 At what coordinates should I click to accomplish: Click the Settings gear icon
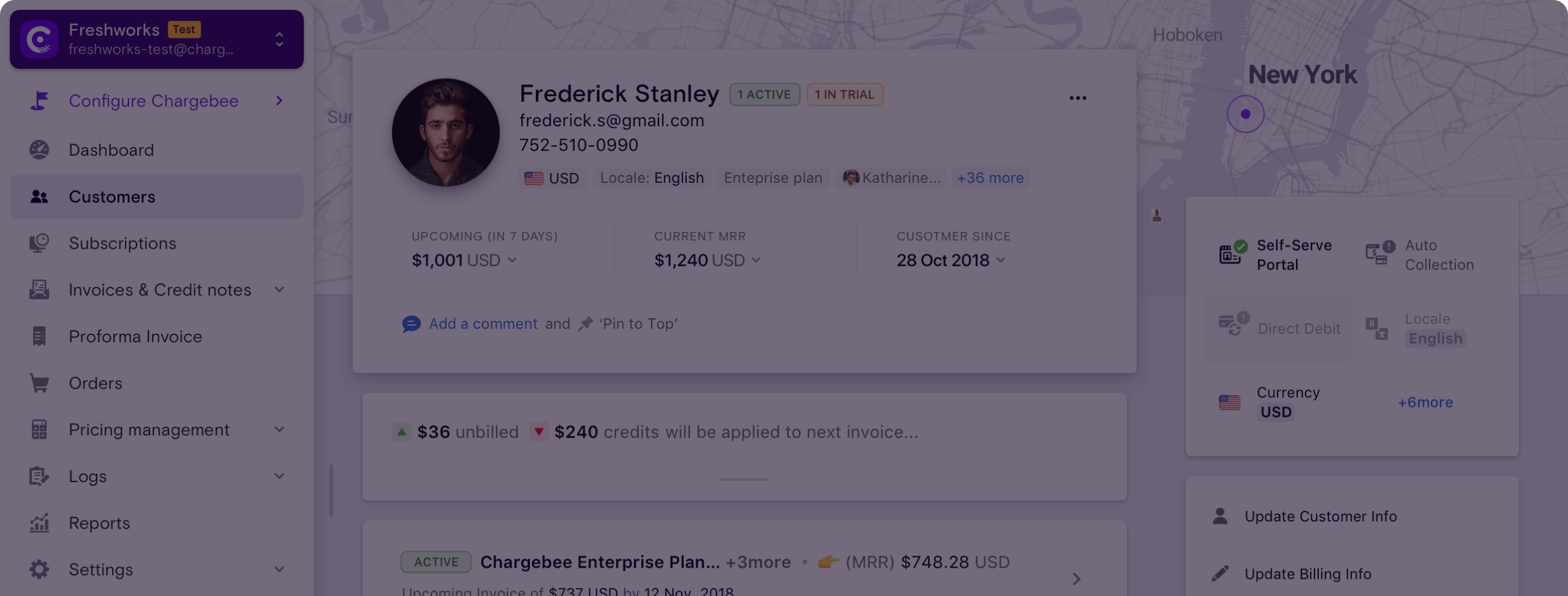pyautogui.click(x=39, y=570)
